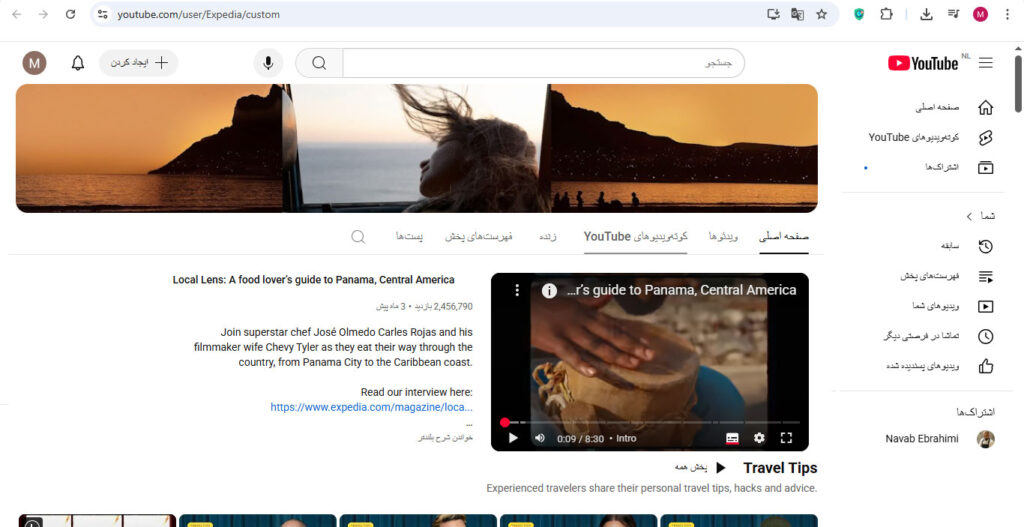The image size is (1024, 527).
Task: Open Home in the sidebar
Action: coord(954,108)
